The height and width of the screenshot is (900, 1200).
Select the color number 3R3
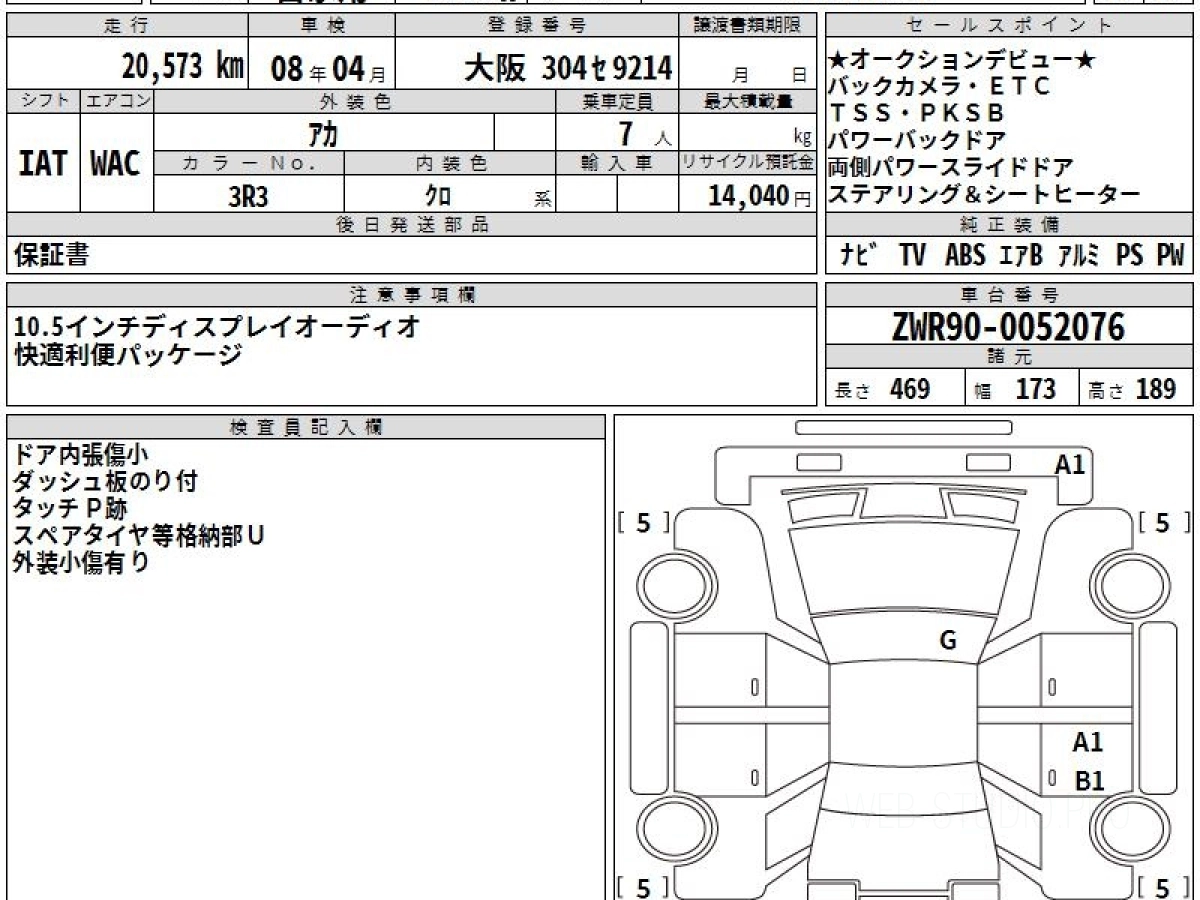pos(248,196)
